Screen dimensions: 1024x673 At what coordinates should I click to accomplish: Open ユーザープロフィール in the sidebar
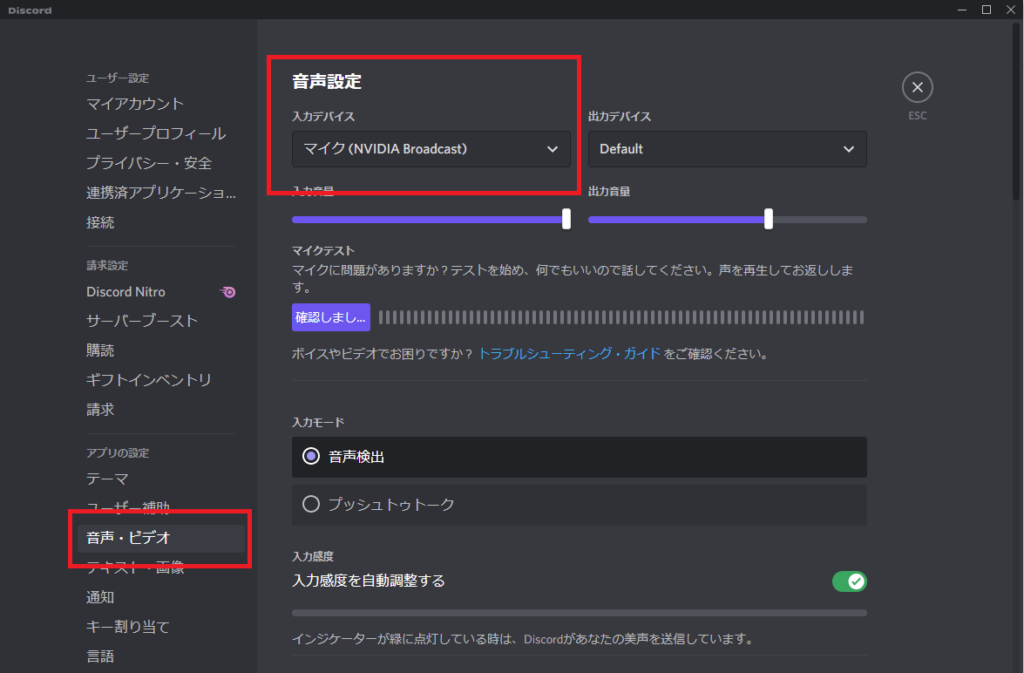click(155, 133)
